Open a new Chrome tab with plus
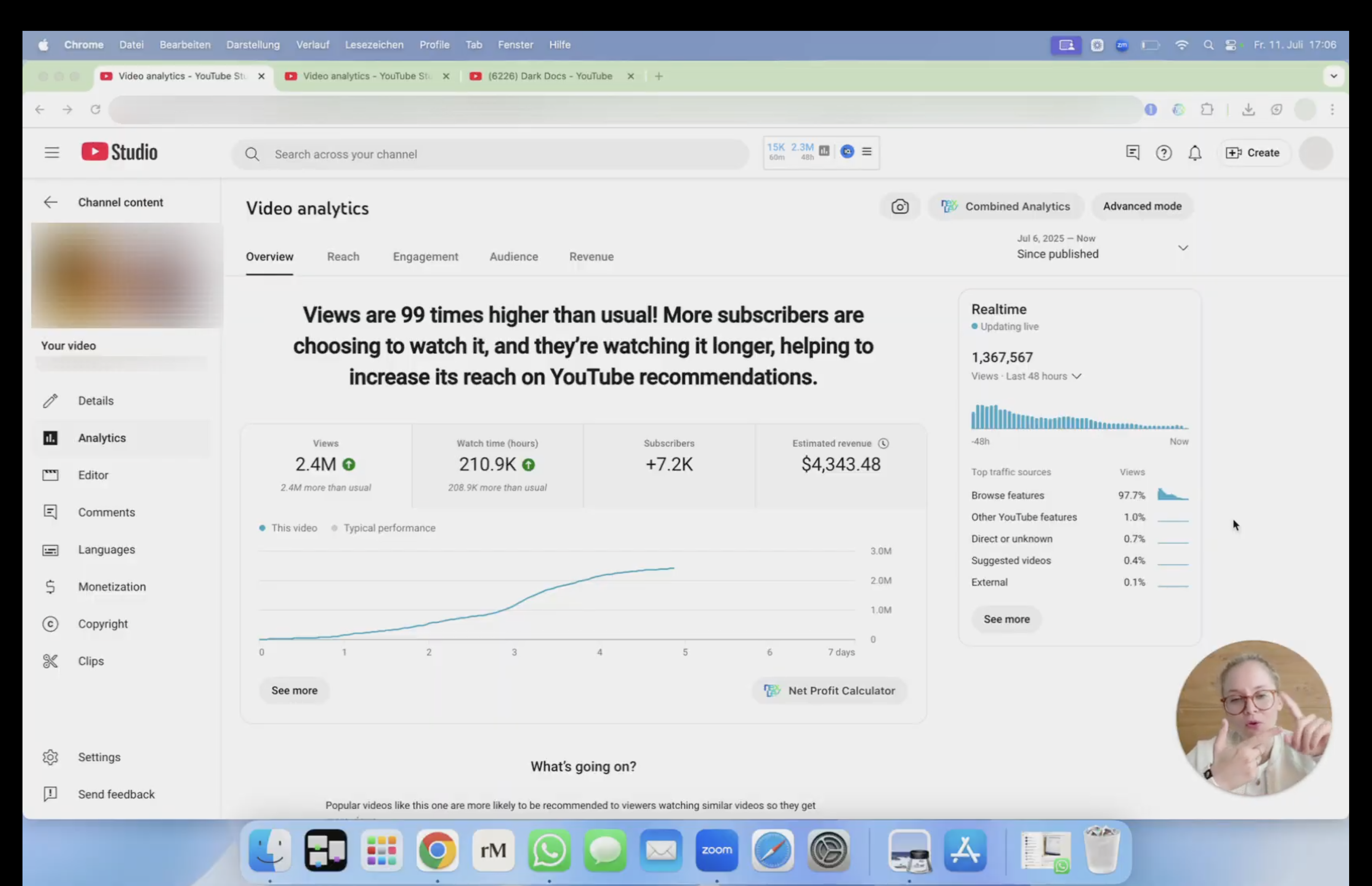The width and height of the screenshot is (1372, 886). coord(659,76)
